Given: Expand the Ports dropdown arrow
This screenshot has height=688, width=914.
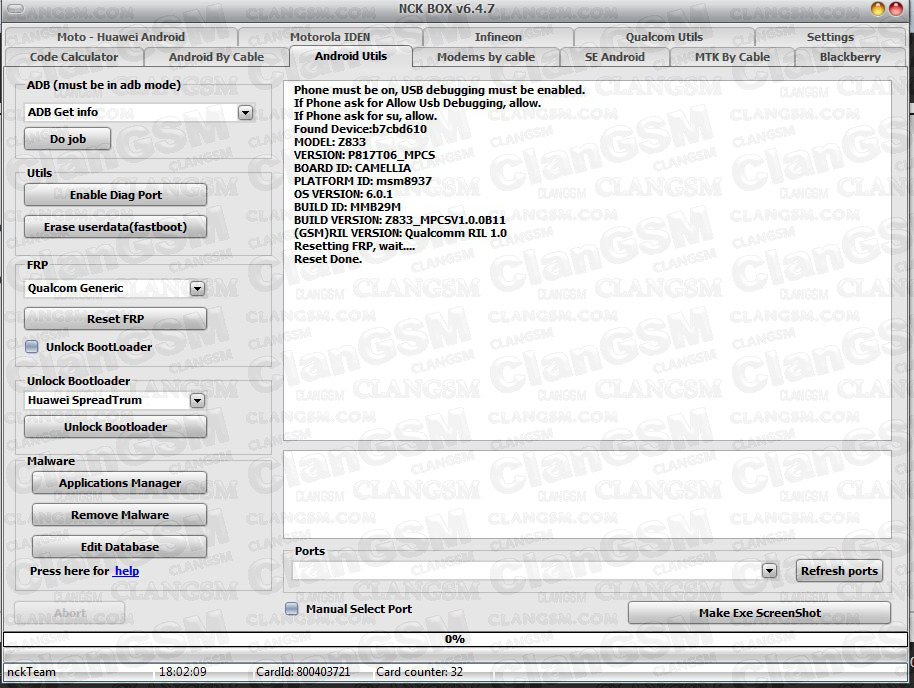Looking at the screenshot, I should coord(769,571).
